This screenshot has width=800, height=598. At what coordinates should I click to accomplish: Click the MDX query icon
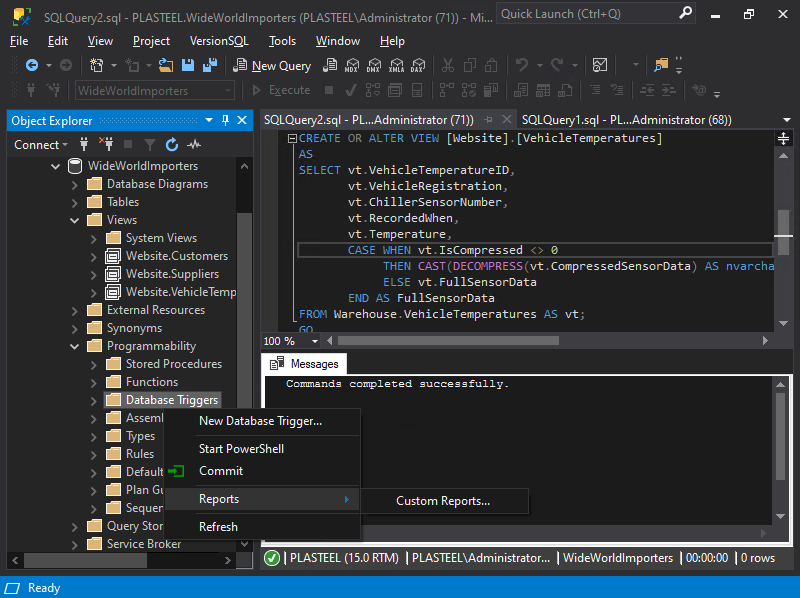coord(351,65)
